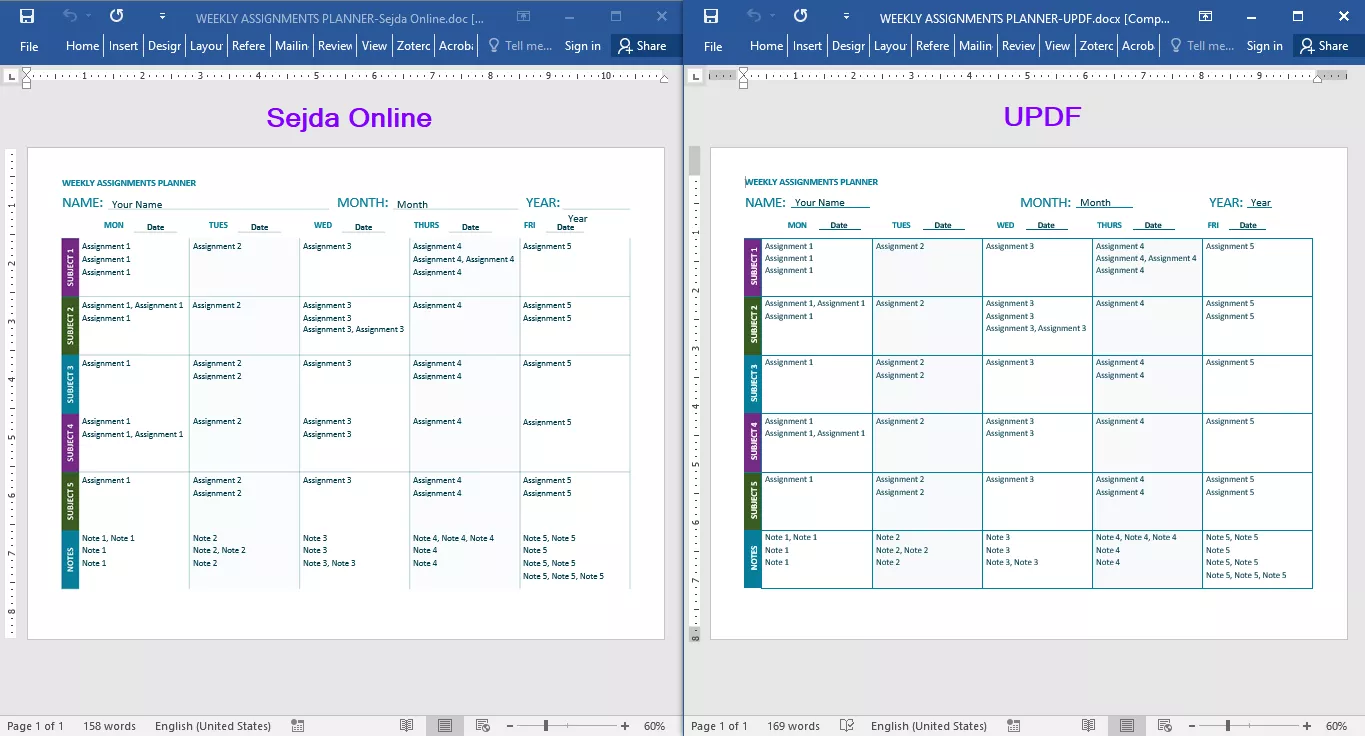This screenshot has width=1365, height=736.
Task: Switch to Layout tab in UPDF window
Action: pyautogui.click(x=890, y=46)
